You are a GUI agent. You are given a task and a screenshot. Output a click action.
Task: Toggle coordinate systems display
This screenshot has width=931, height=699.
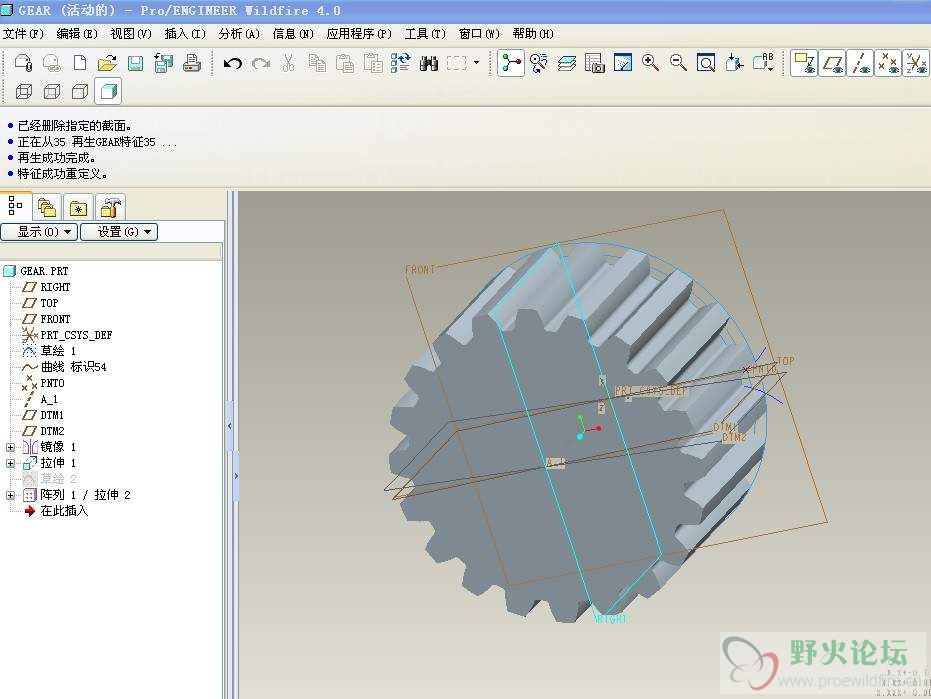click(x=916, y=62)
